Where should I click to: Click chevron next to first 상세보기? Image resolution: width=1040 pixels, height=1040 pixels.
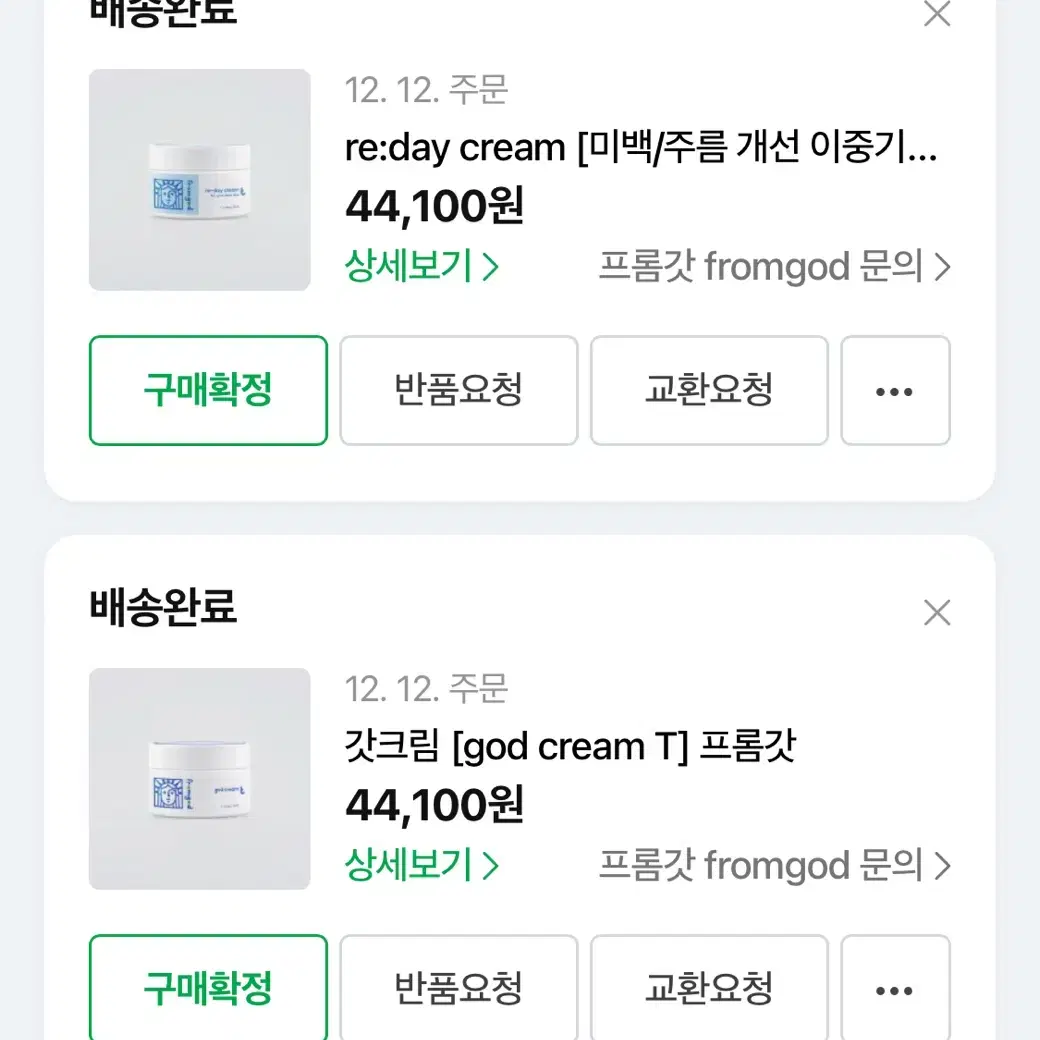tap(490, 267)
